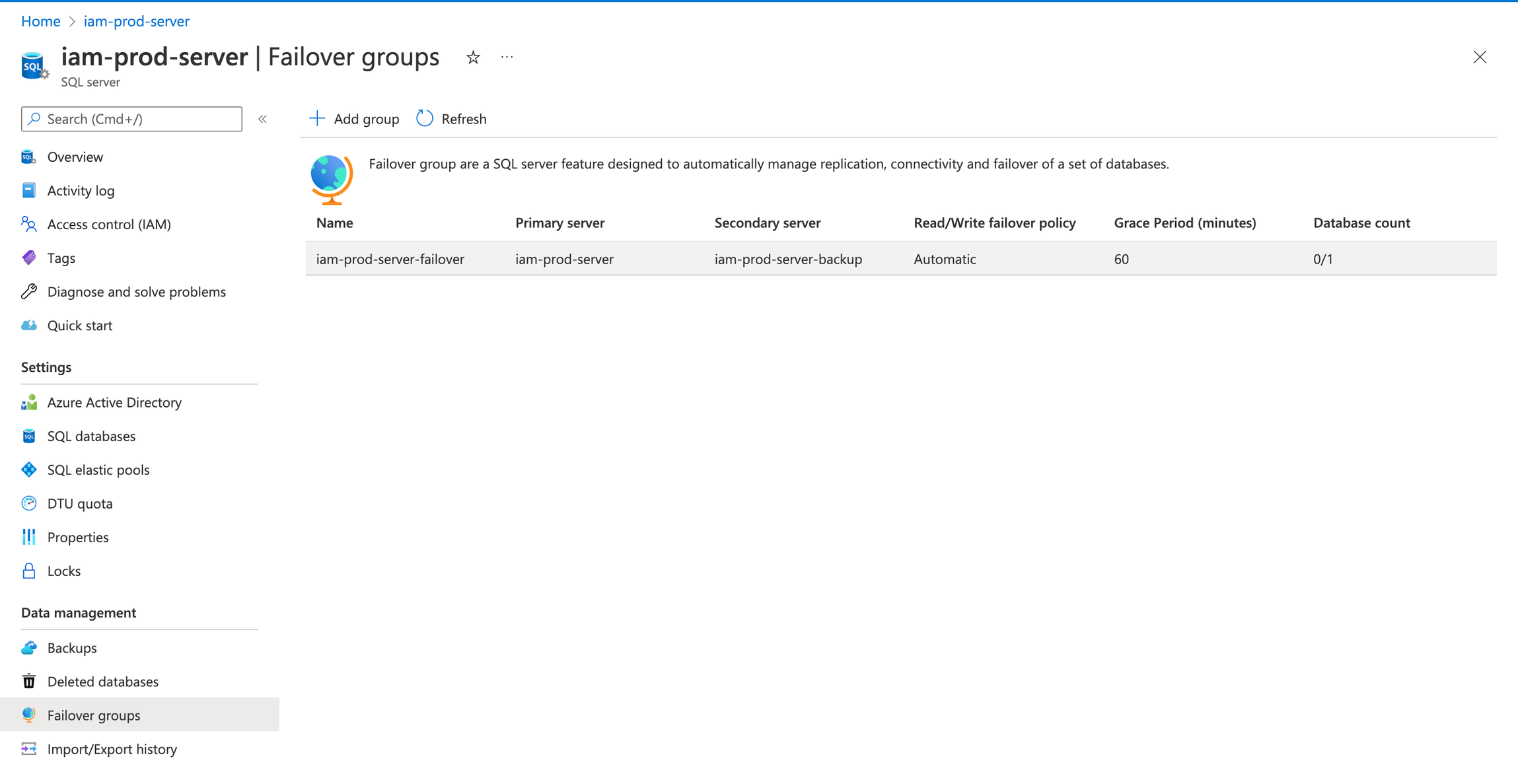1518x784 pixels.
Task: Click iam-prod-server breadcrumb link
Action: click(136, 21)
